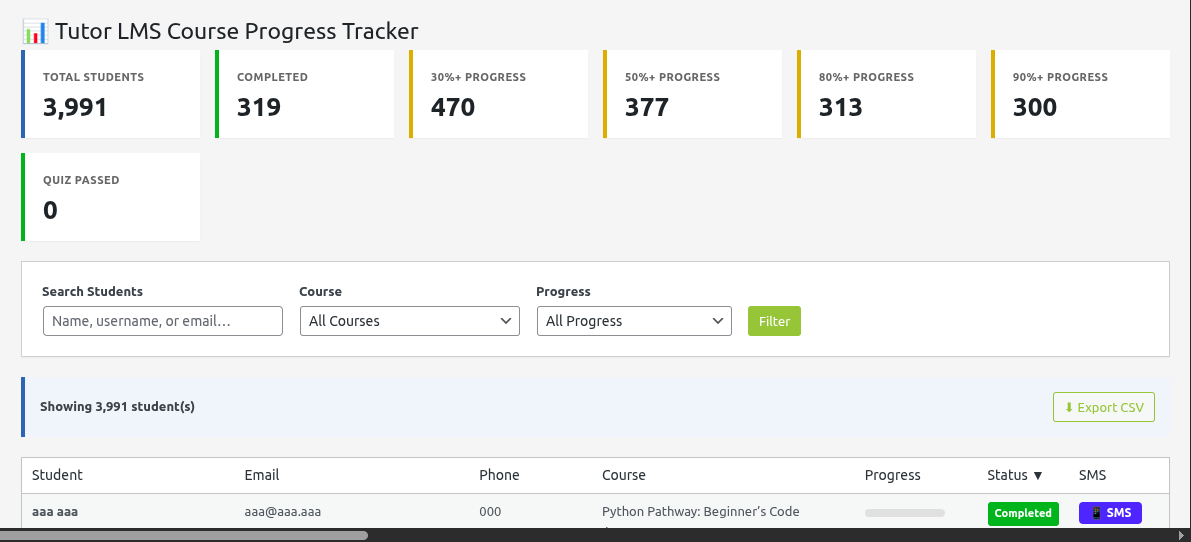Click the email aaa@aaa.aaa

pyautogui.click(x=283, y=512)
